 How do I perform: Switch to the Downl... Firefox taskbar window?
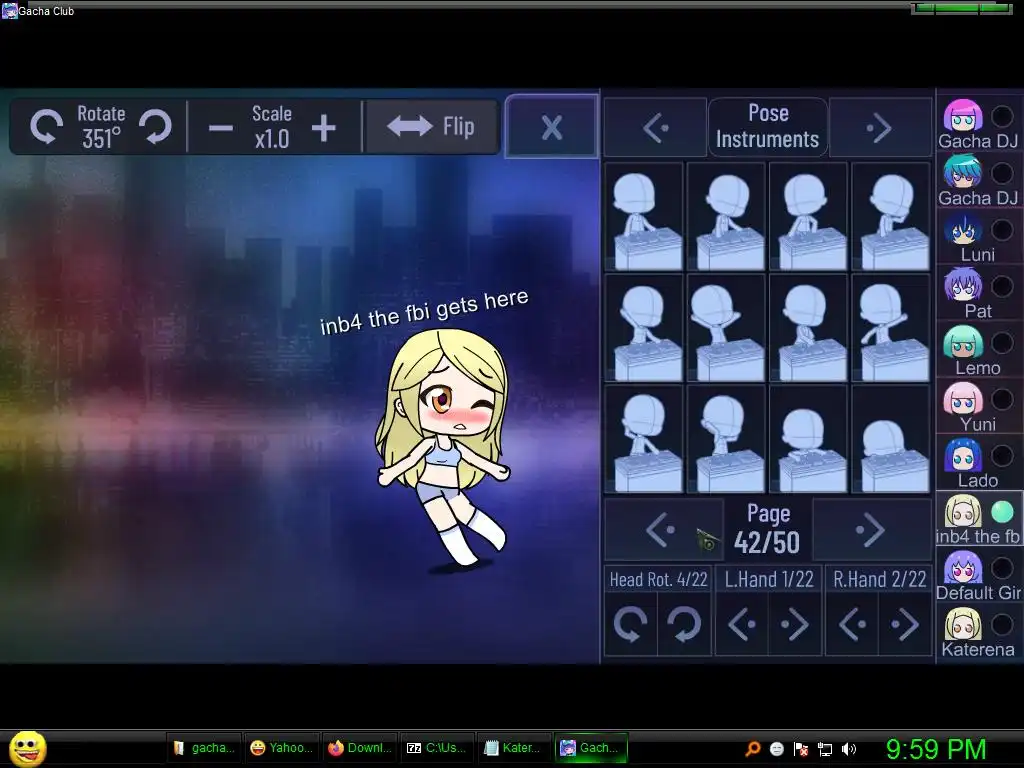pos(360,748)
